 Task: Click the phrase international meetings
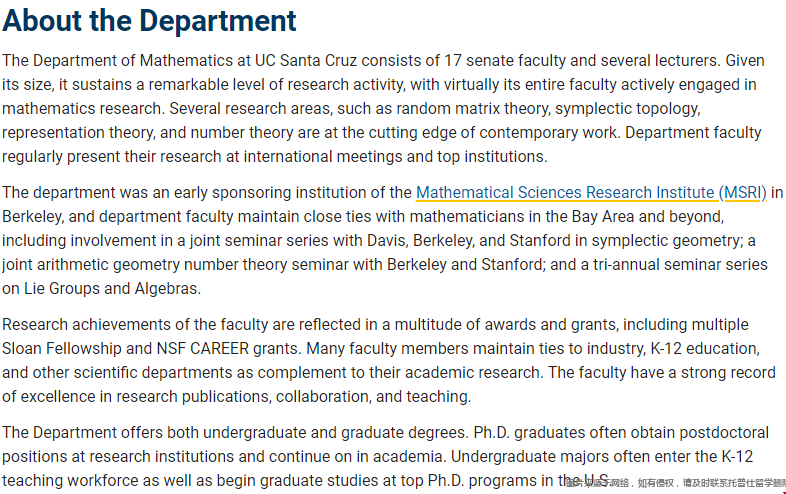coord(323,157)
